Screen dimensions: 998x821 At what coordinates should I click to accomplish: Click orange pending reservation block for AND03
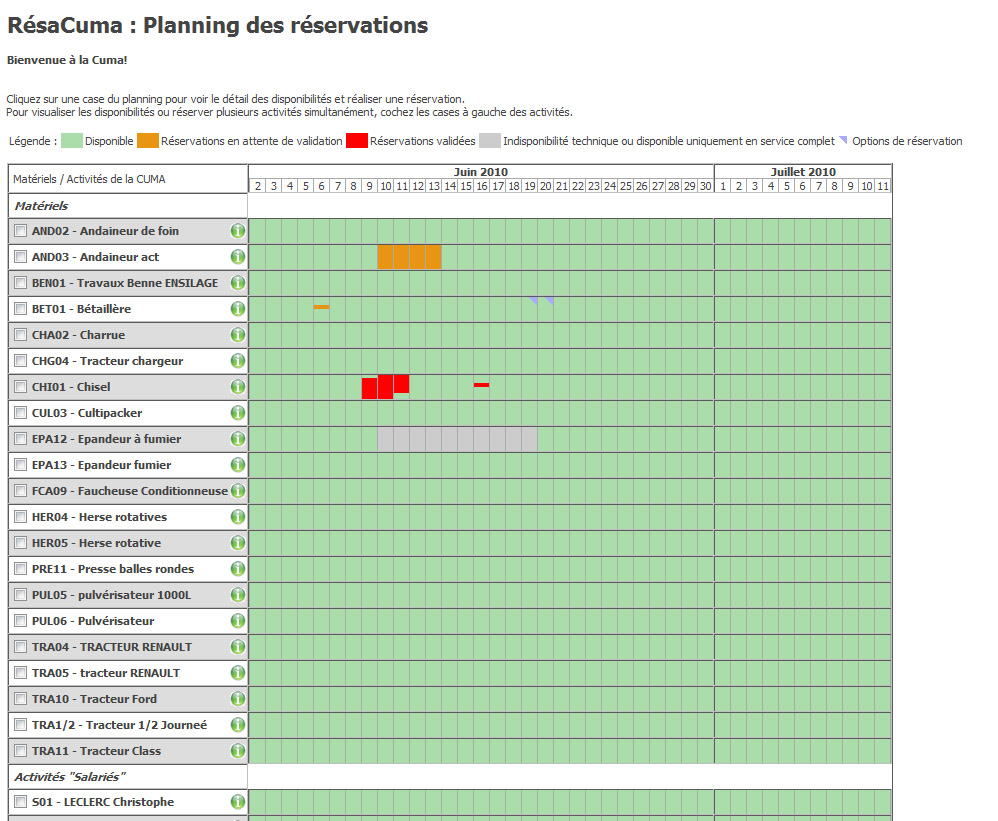point(409,257)
